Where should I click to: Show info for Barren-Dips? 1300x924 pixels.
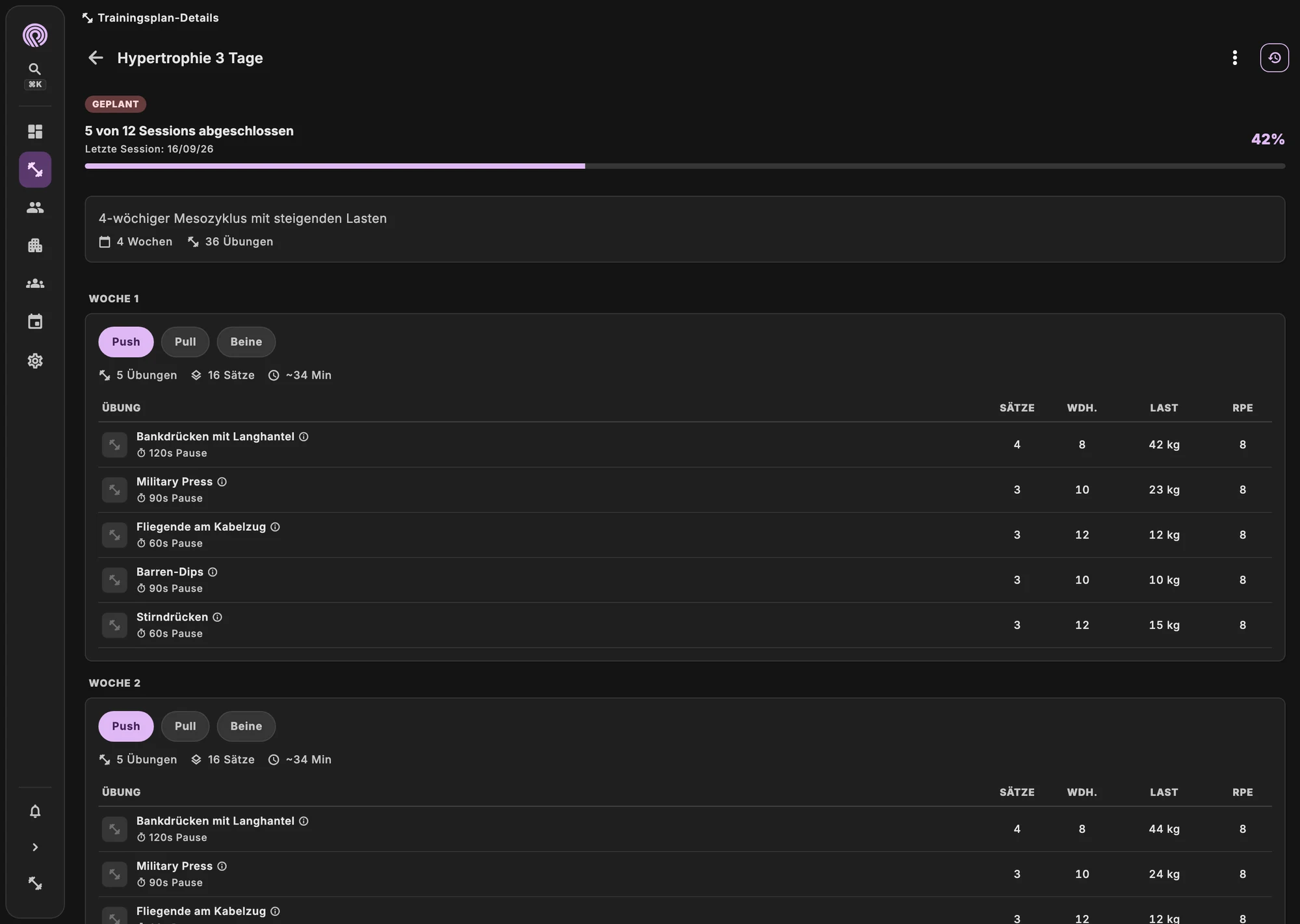tap(213, 572)
